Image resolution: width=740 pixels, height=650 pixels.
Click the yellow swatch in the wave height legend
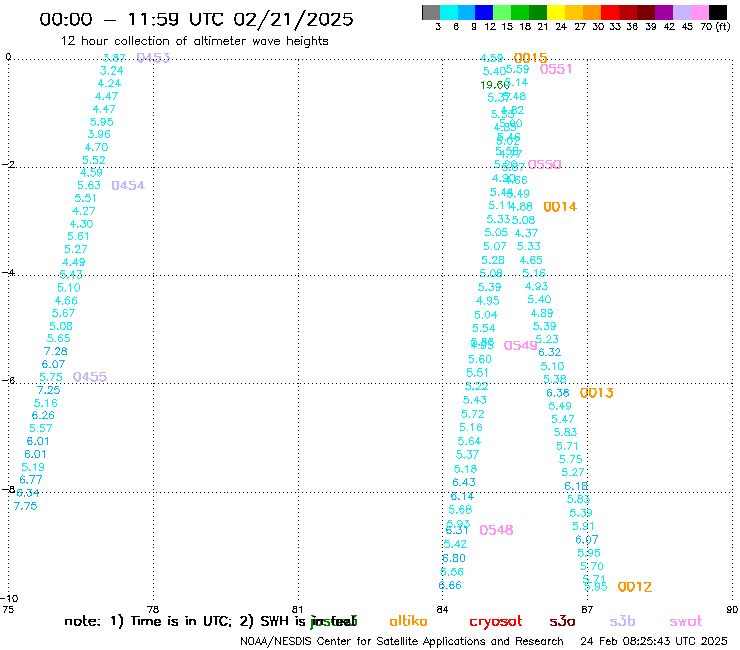556,12
